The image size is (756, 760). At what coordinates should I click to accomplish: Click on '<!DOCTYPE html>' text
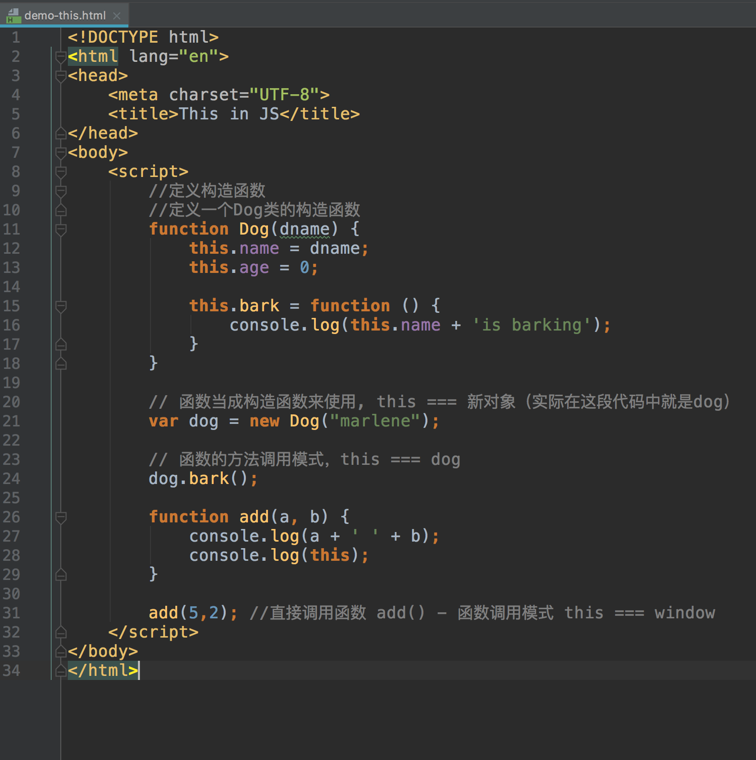pyautogui.click(x=143, y=37)
